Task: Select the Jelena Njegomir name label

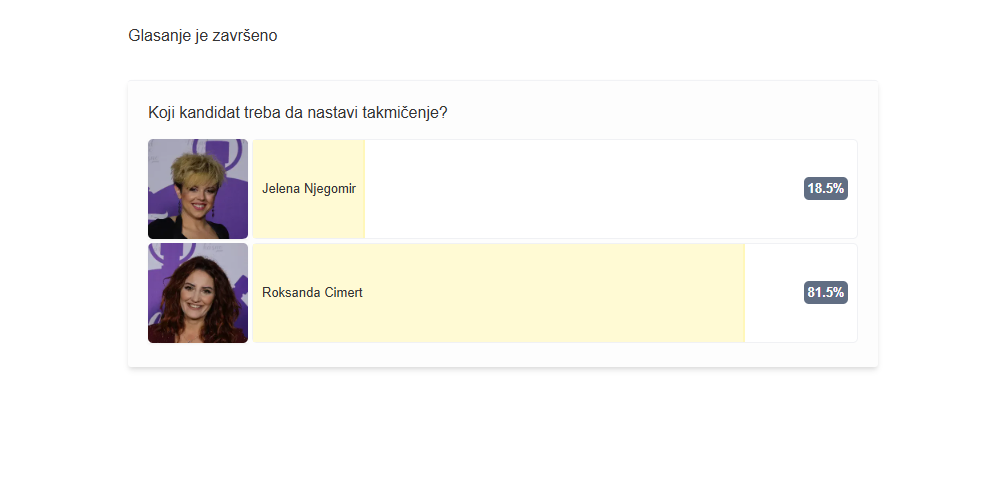Action: point(308,189)
